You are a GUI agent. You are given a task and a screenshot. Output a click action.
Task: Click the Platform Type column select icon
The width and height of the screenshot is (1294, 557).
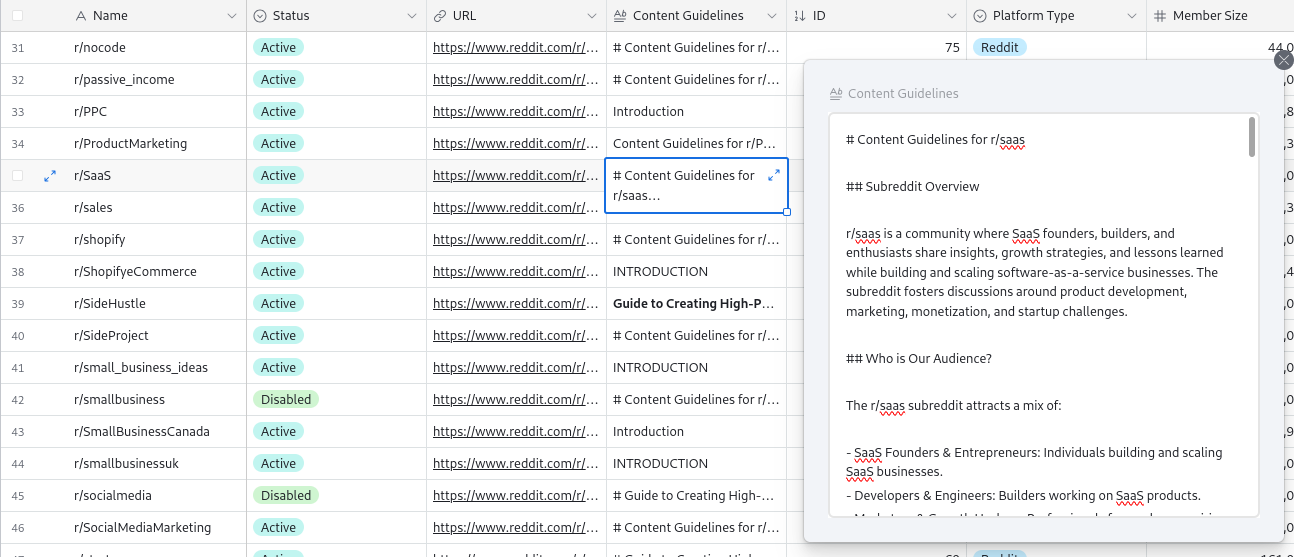(x=980, y=16)
